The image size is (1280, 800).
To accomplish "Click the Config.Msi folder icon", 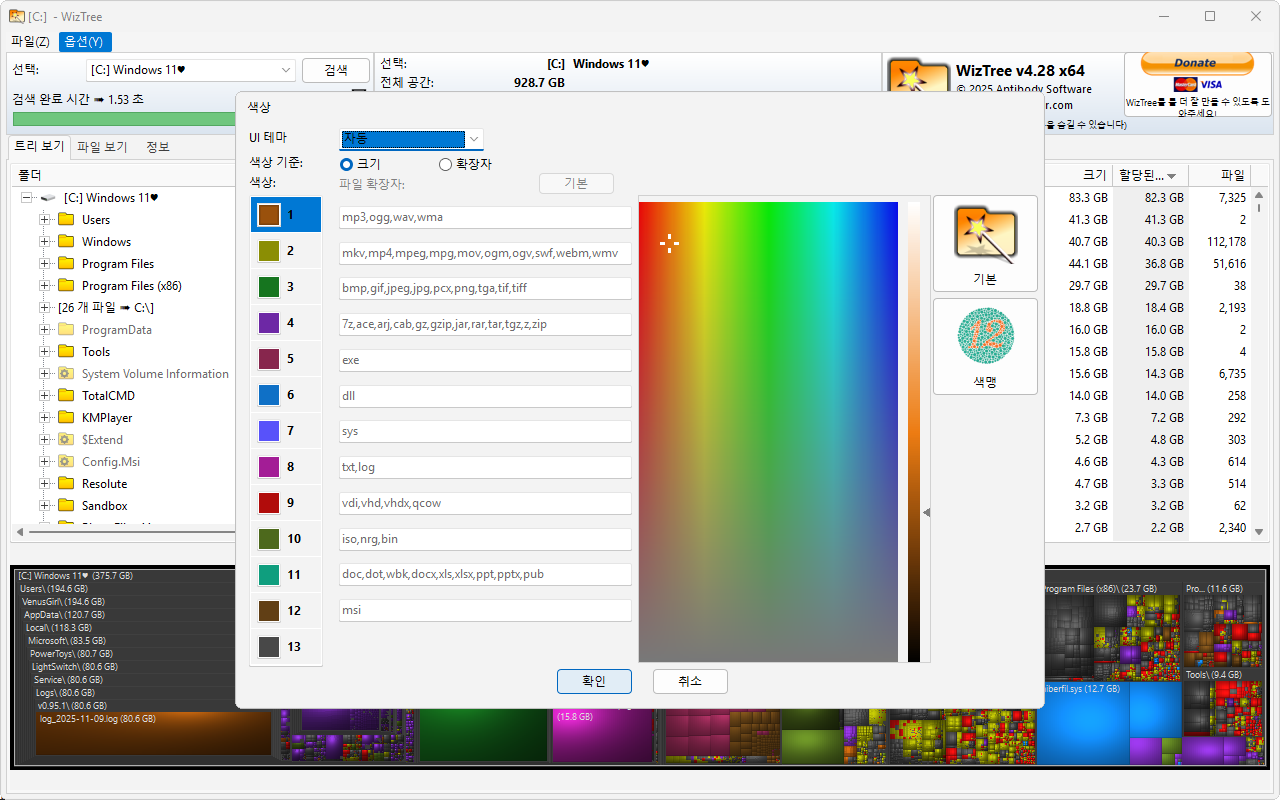I will (x=66, y=462).
